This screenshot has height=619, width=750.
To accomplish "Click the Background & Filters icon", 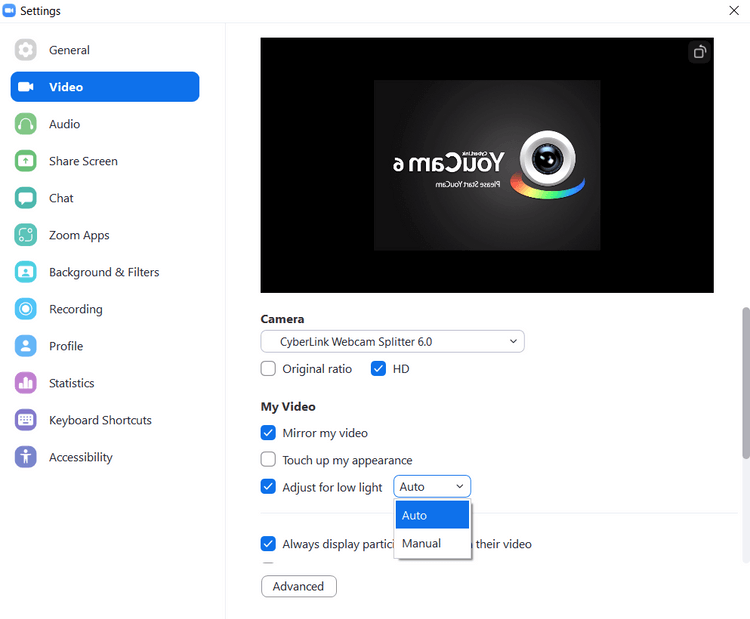I will click(x=26, y=272).
